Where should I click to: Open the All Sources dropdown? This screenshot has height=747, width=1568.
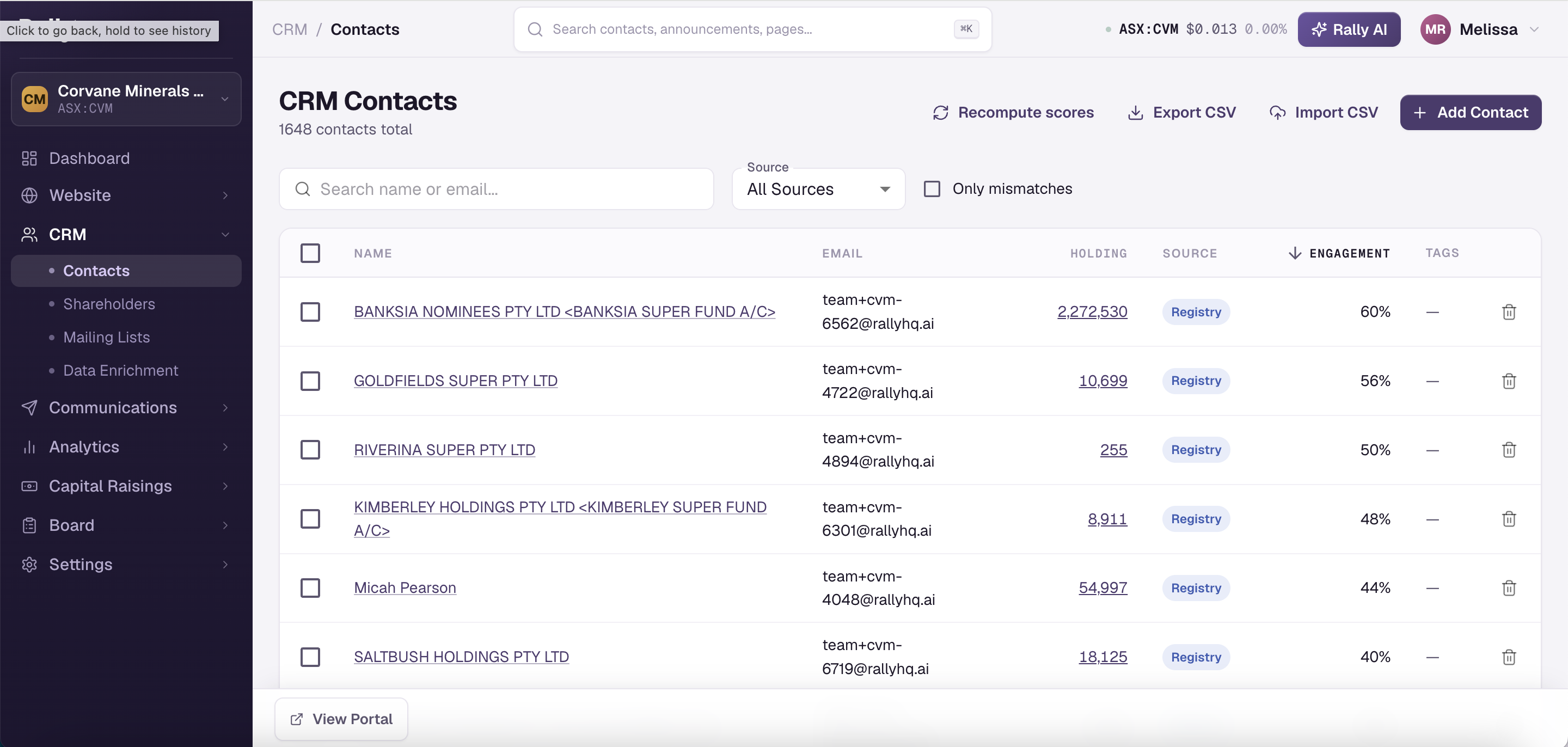point(818,189)
